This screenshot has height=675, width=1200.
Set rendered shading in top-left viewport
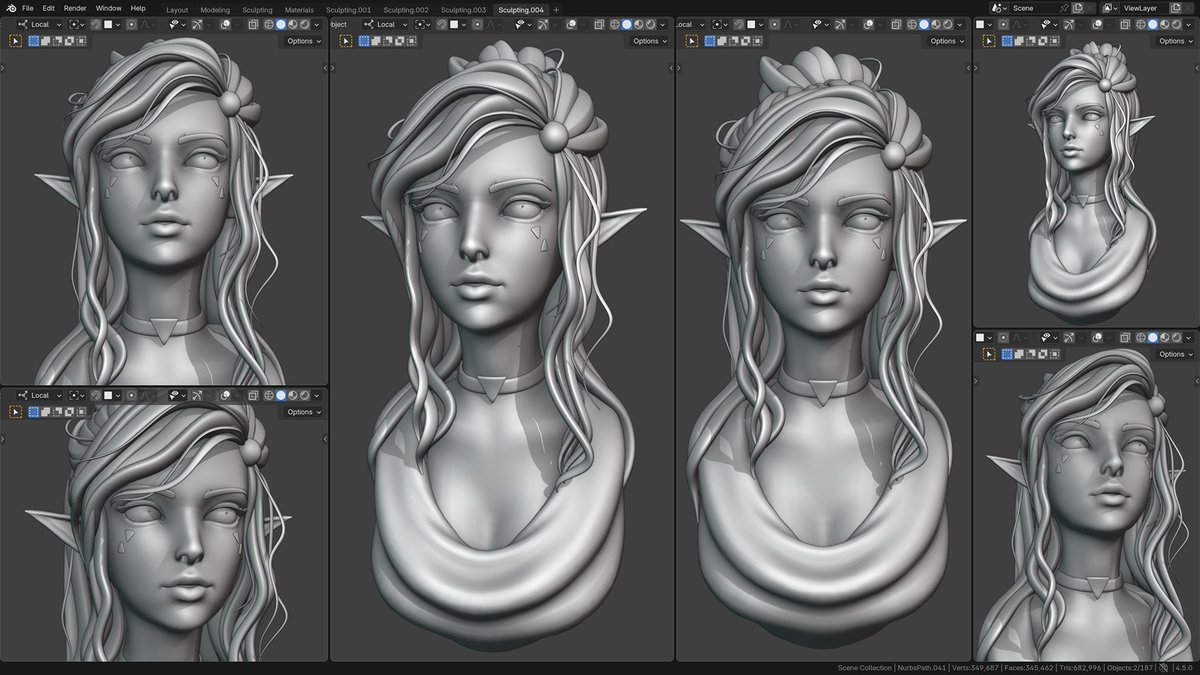coord(304,25)
